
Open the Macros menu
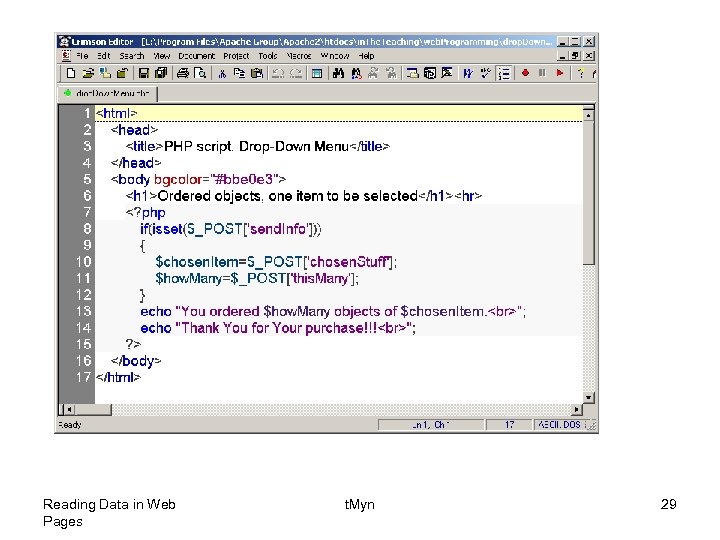(x=299, y=56)
